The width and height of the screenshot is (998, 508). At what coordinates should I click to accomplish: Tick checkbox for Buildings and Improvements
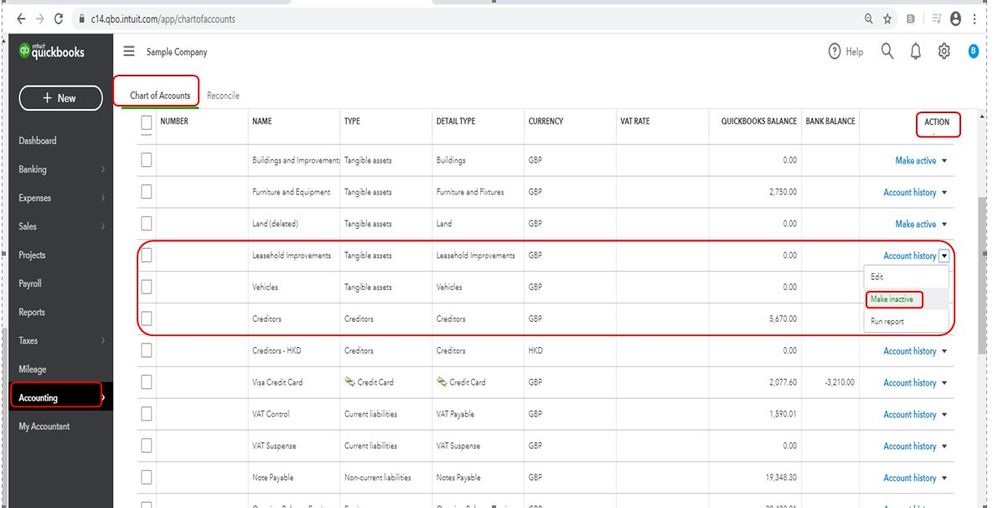pos(146,160)
